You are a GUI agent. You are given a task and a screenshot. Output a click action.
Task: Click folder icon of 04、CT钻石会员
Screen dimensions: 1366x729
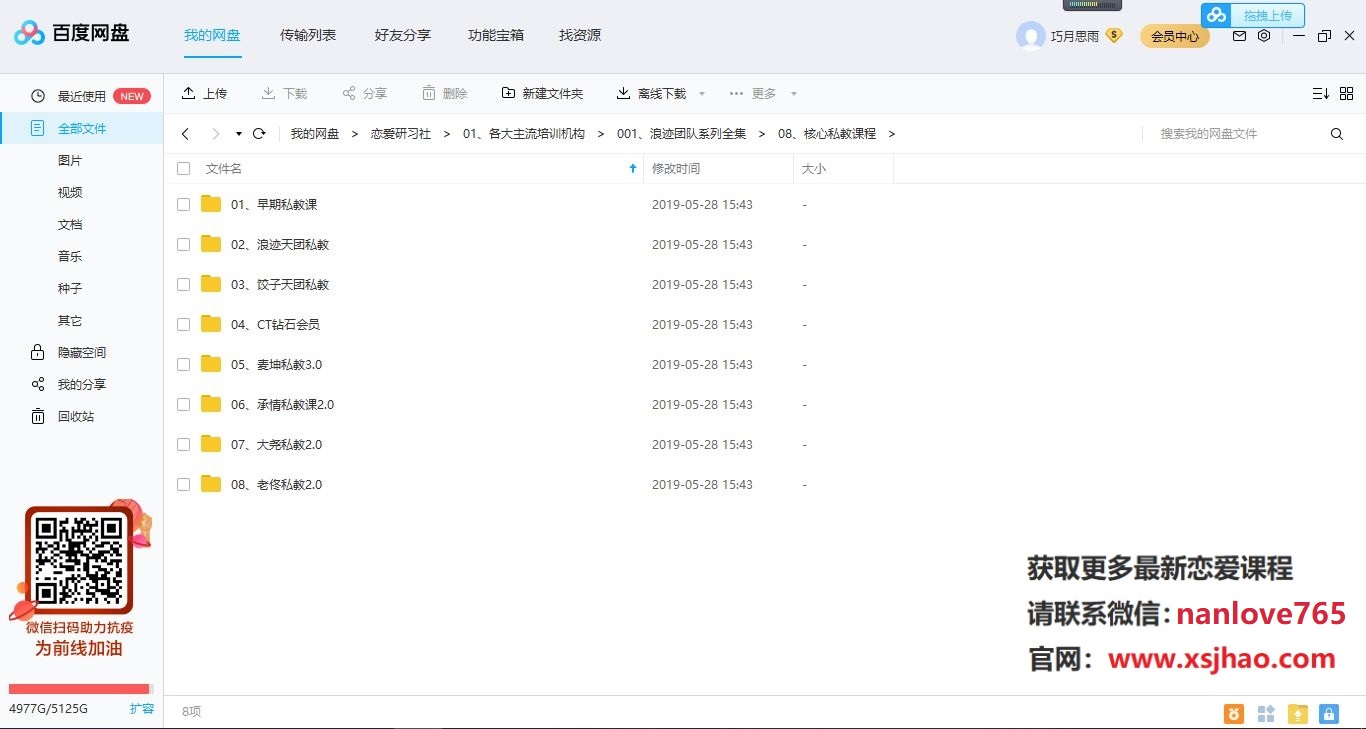[x=211, y=324]
